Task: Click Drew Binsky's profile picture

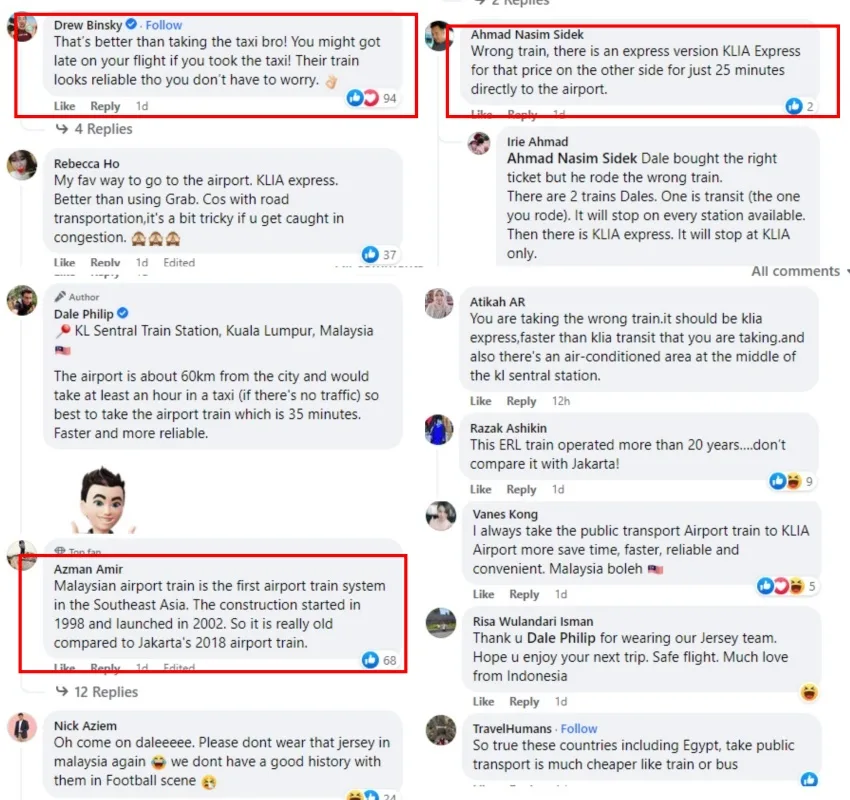Action: coord(22,28)
